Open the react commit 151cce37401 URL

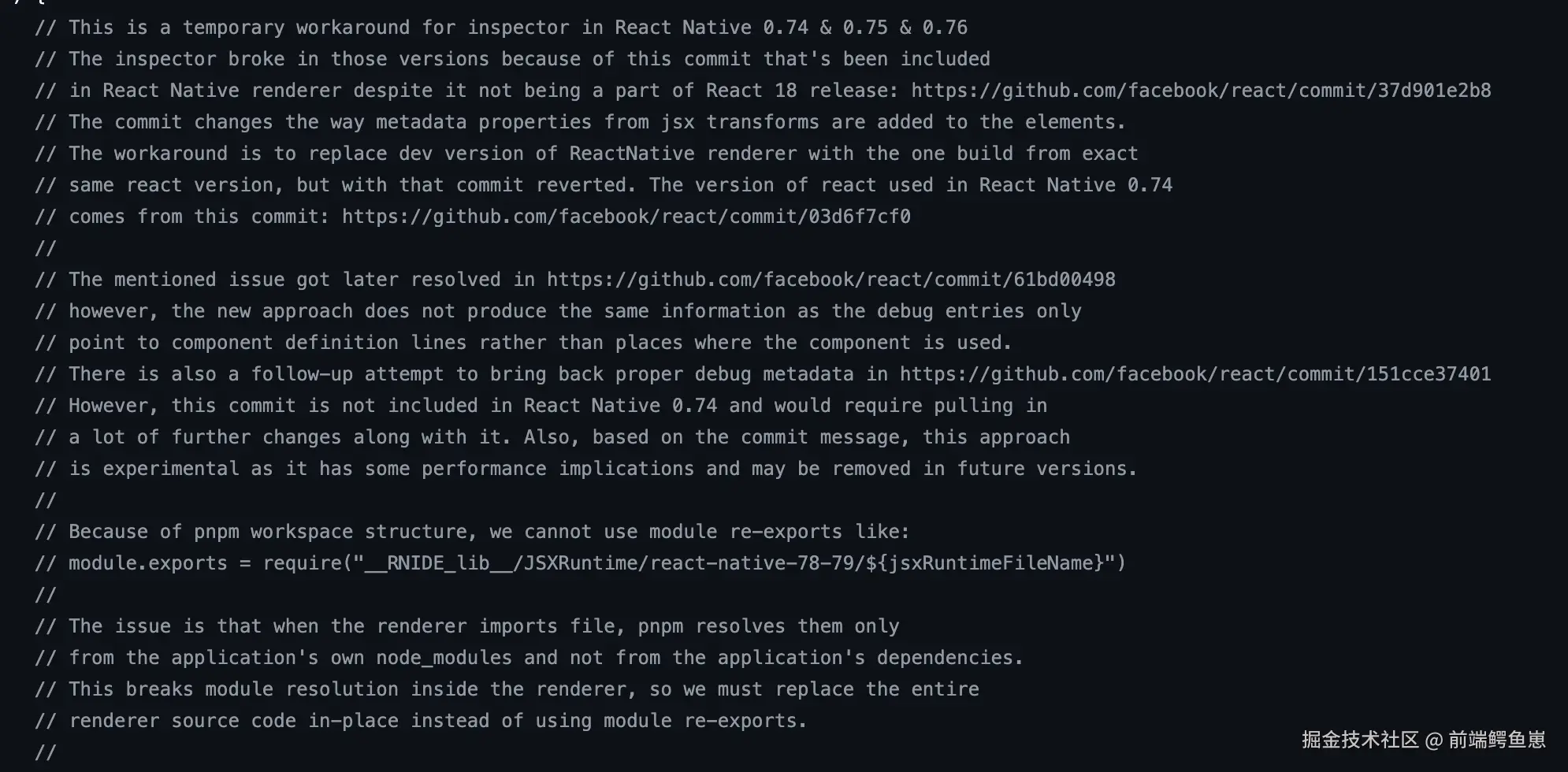1195,374
